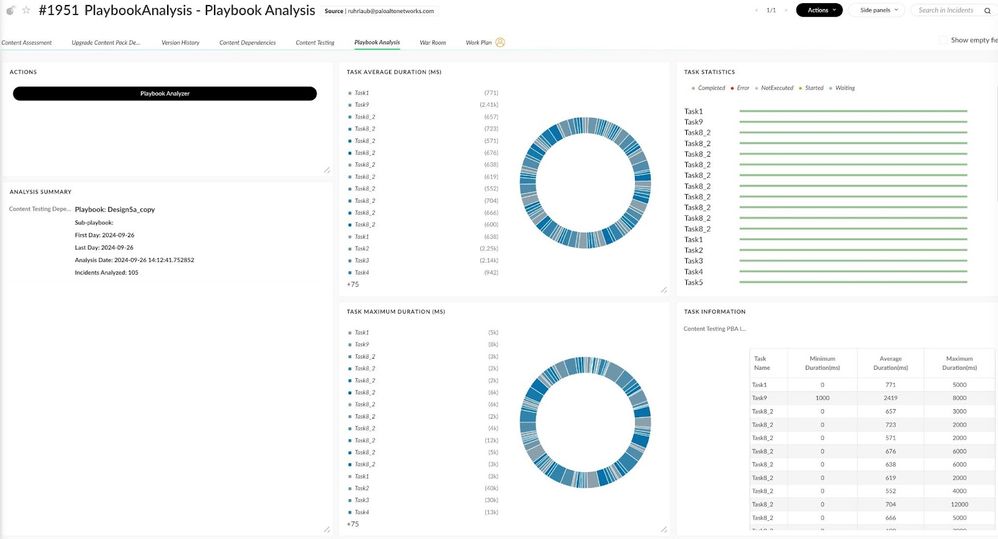Click the user icon next to Work Plan
Image resolution: width=998 pixels, height=539 pixels.
point(500,43)
